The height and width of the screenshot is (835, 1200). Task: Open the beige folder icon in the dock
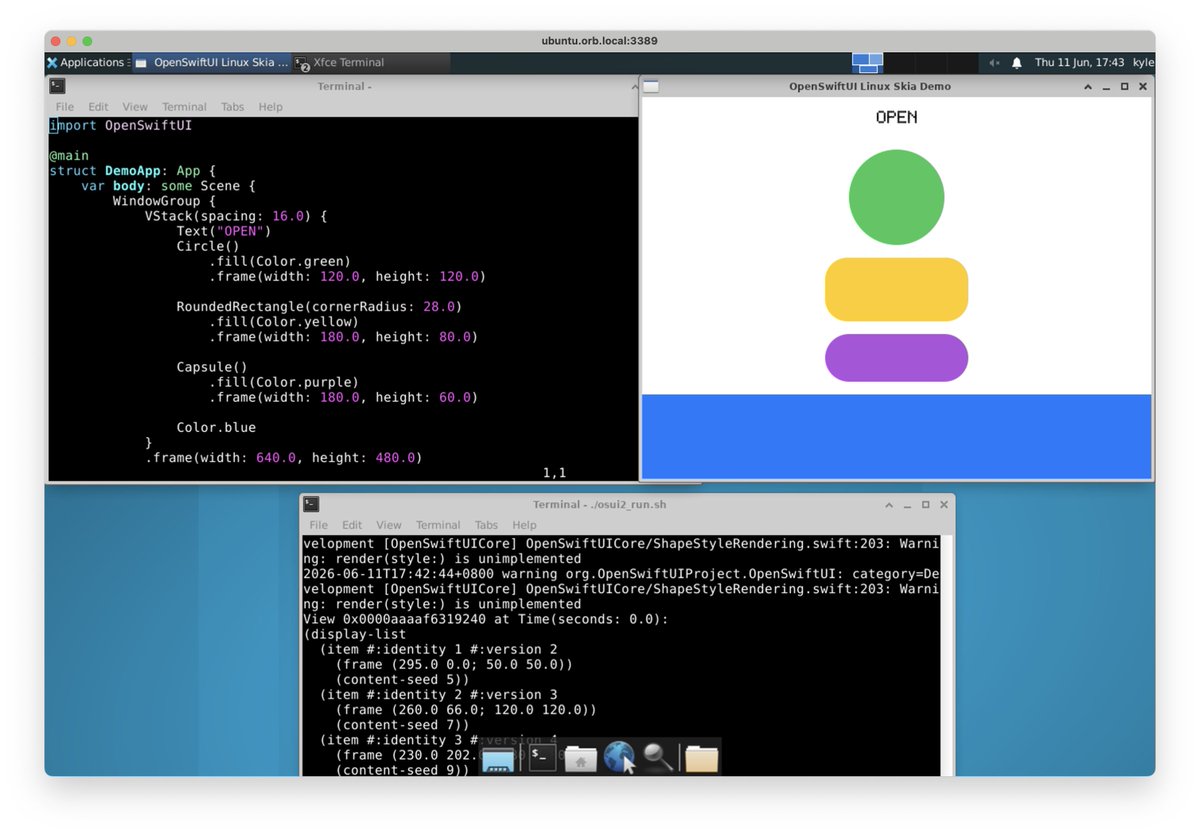[701, 759]
